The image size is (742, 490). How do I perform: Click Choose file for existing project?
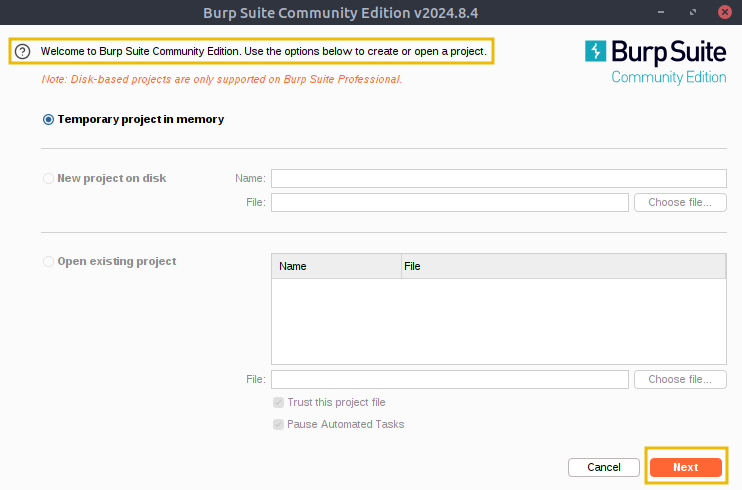click(x=680, y=380)
